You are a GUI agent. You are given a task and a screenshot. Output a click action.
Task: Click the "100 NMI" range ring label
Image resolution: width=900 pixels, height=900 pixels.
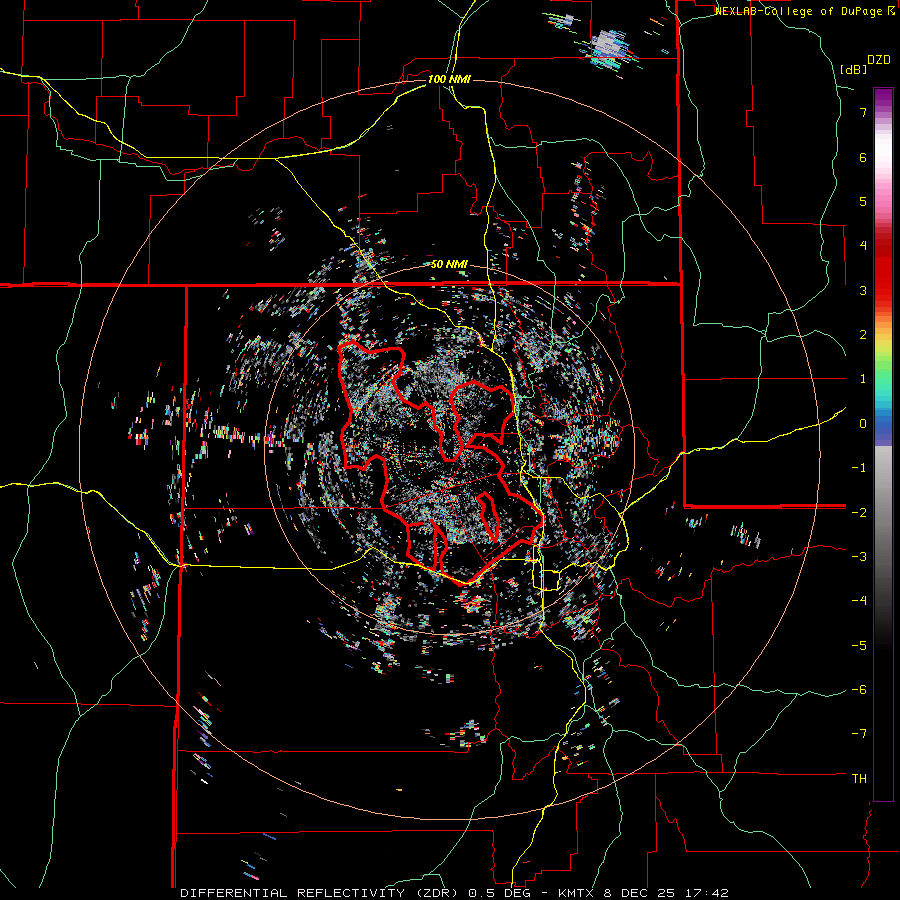(x=449, y=79)
